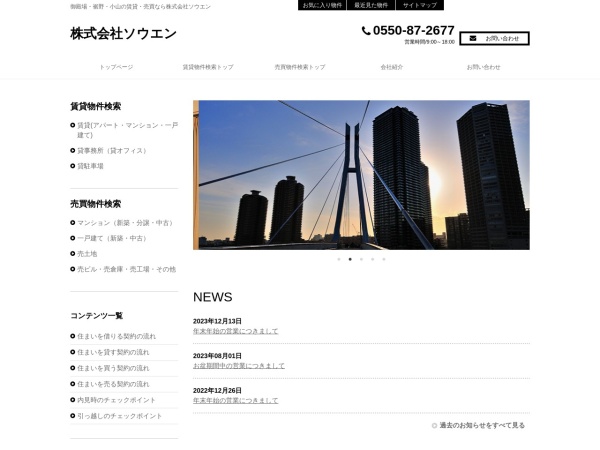Open 貸事務所（貸オフィス） sidebar link
The image size is (600, 450).
pos(112,151)
